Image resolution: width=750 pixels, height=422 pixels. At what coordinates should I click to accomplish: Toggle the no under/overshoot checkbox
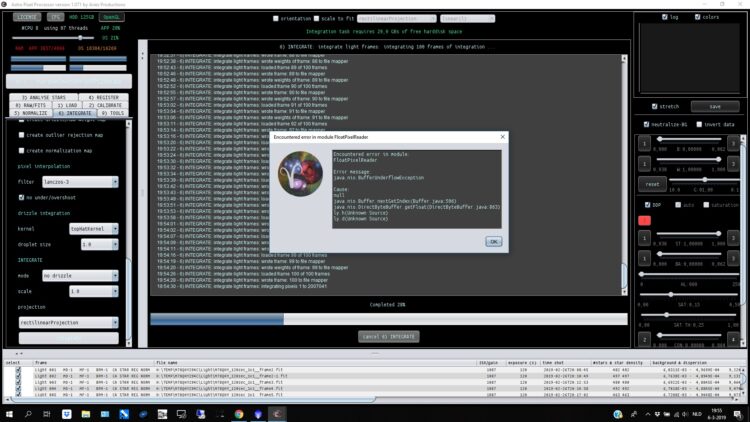pyautogui.click(x=22, y=197)
